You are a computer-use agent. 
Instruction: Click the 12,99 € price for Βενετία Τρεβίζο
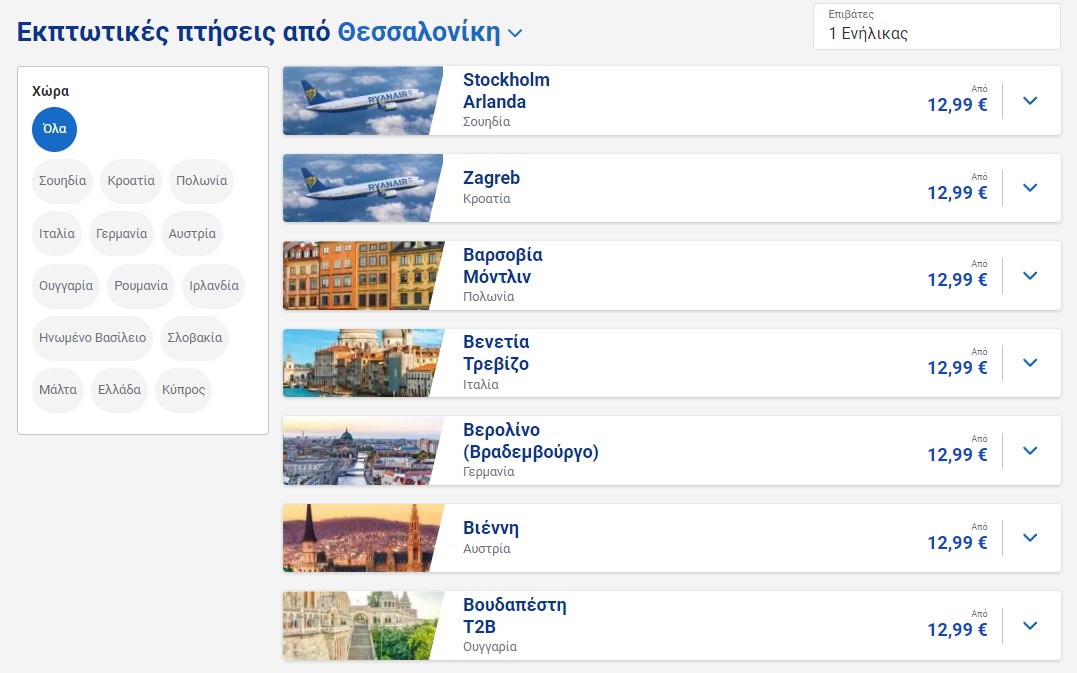coord(957,368)
